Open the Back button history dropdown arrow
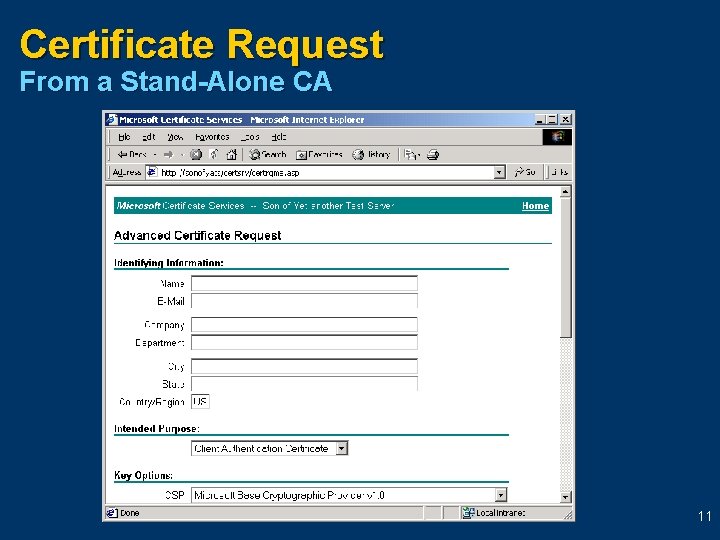 (x=155, y=155)
